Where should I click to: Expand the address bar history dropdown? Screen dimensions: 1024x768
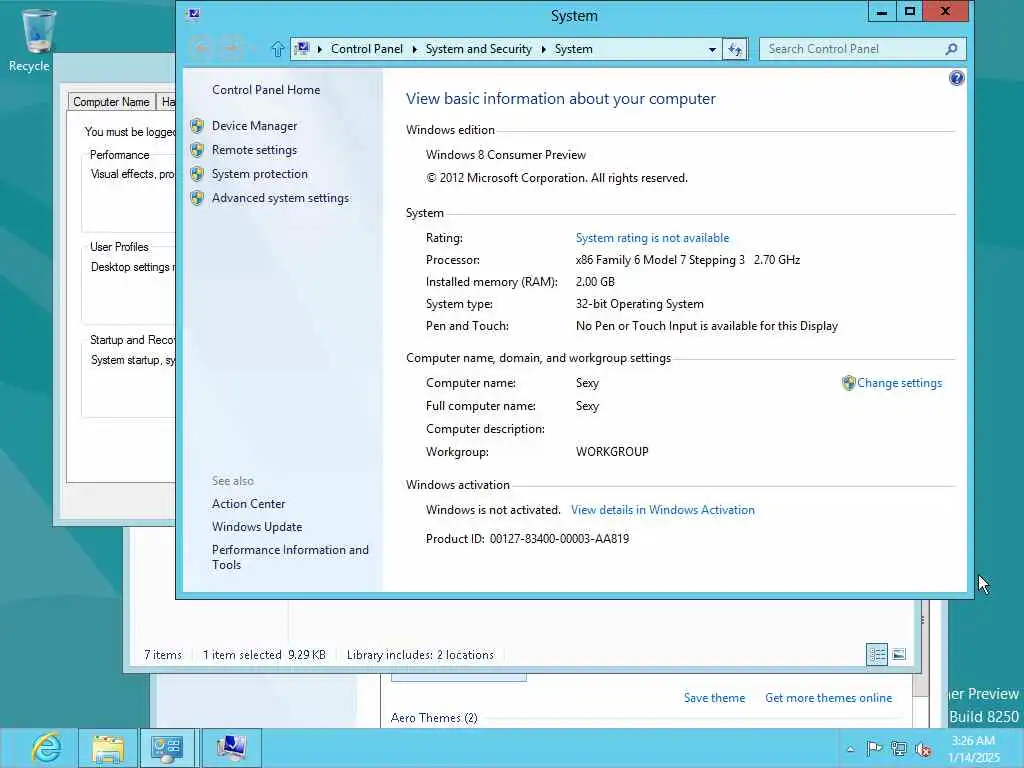tap(712, 50)
